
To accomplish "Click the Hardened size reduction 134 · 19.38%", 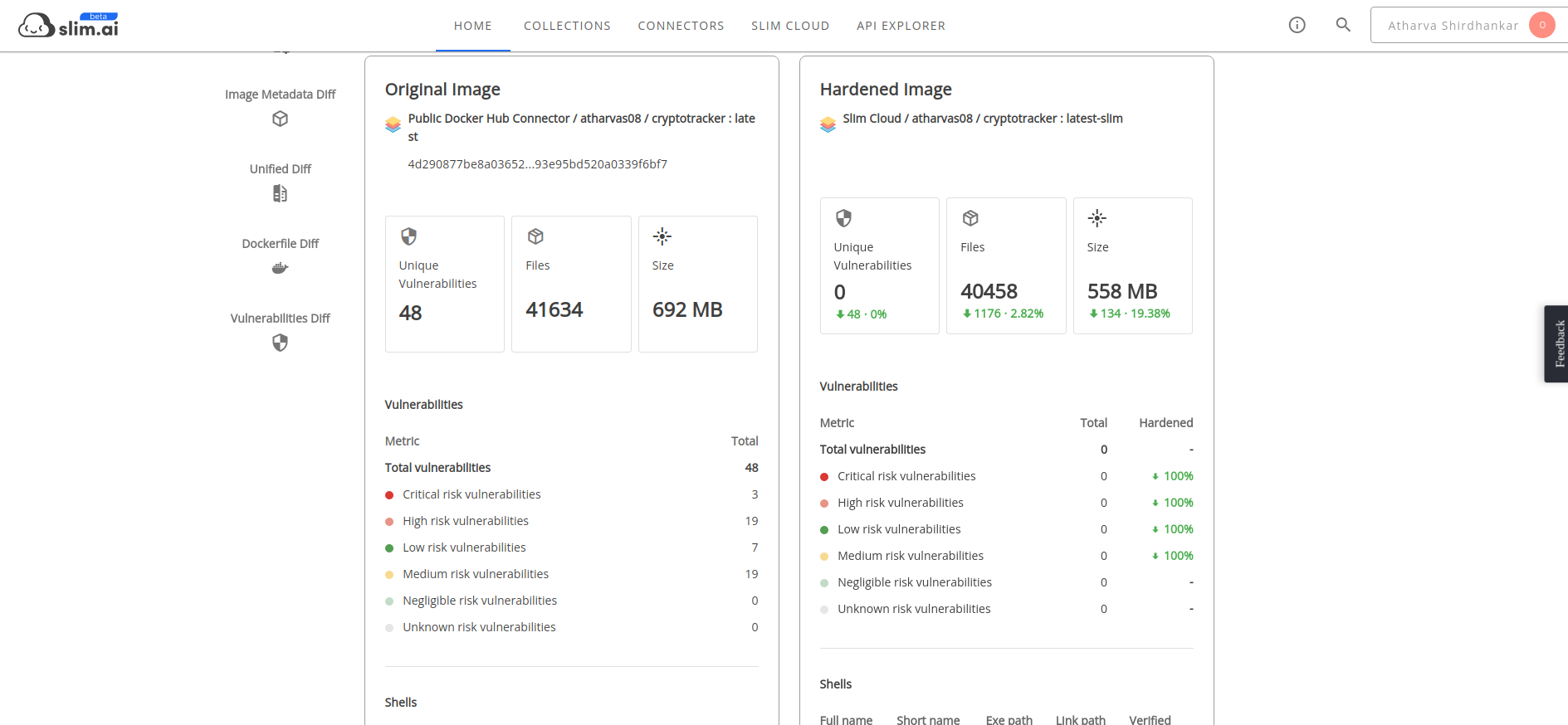I will coord(1130,314).
